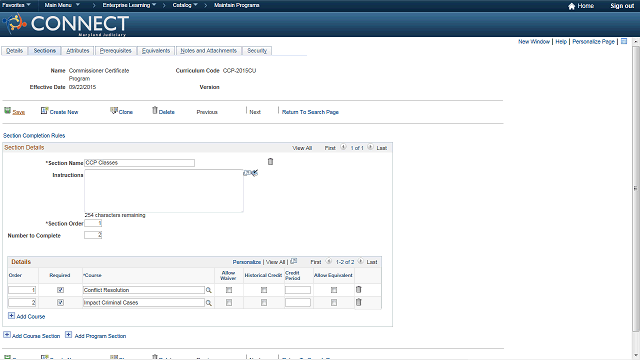The width and height of the screenshot is (640, 360).
Task: Toggle Required for Conflict Resolution
Action: click(60, 290)
